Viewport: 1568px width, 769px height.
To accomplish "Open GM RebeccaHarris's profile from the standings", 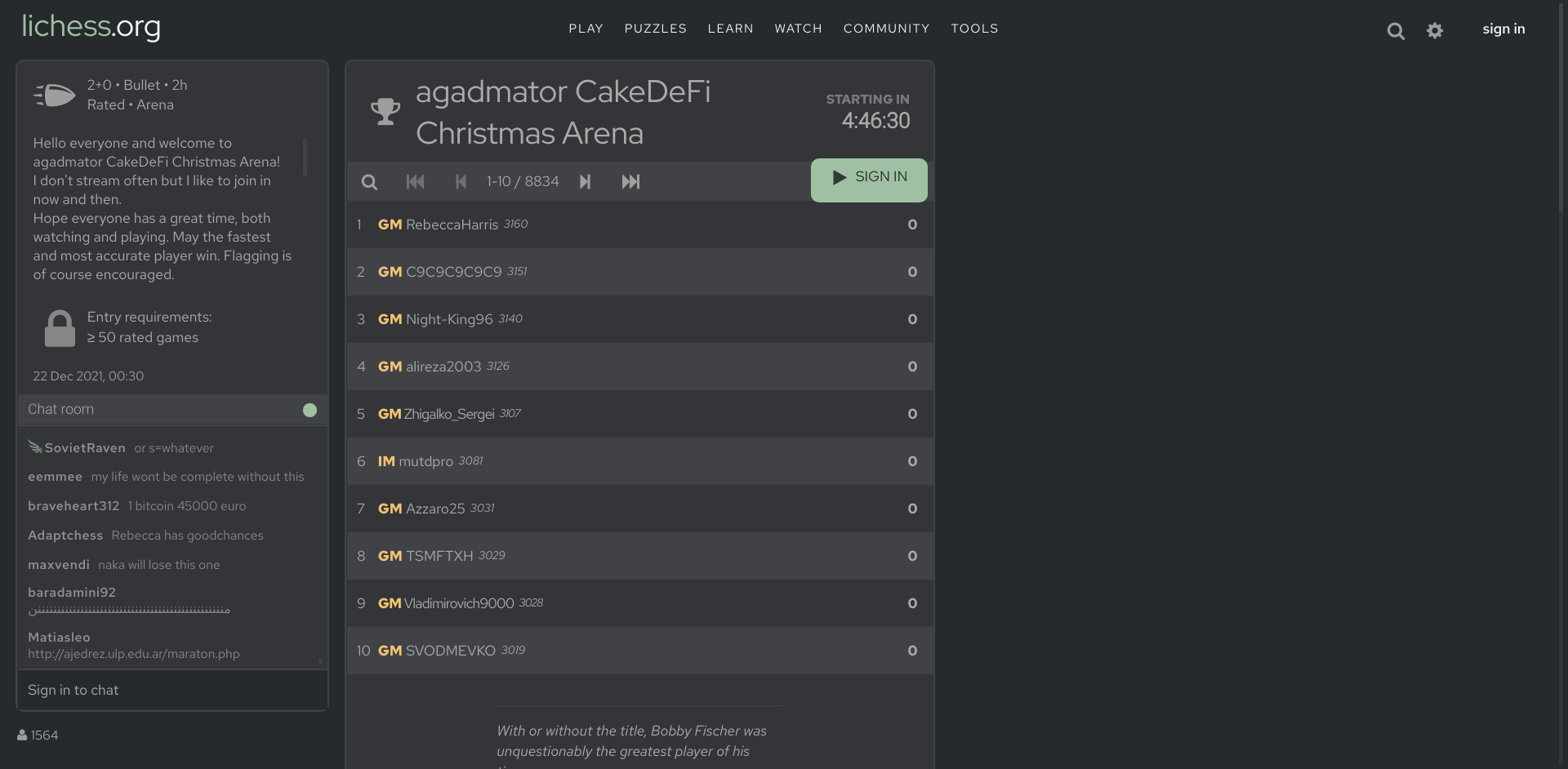I will pos(451,224).
